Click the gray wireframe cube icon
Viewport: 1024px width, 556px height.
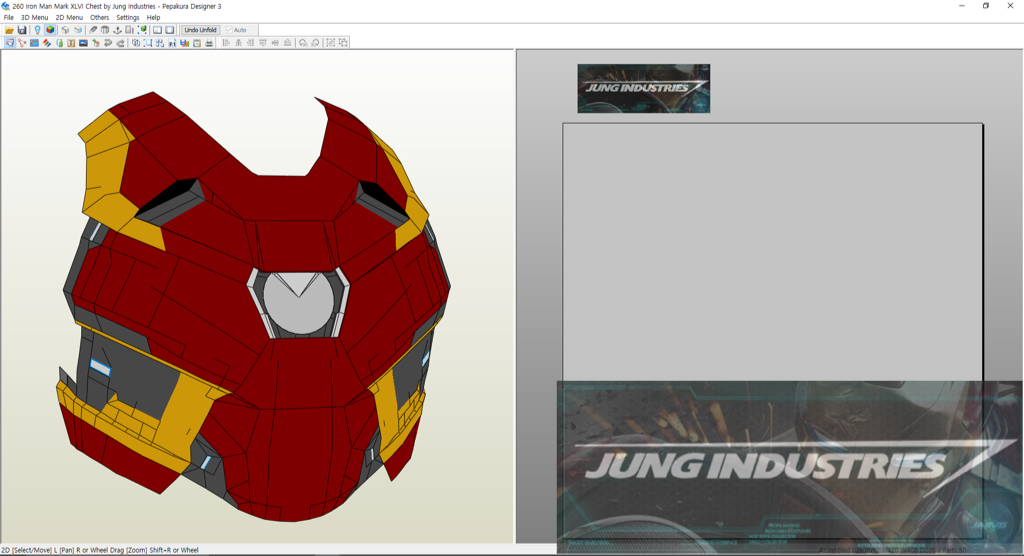click(65, 30)
